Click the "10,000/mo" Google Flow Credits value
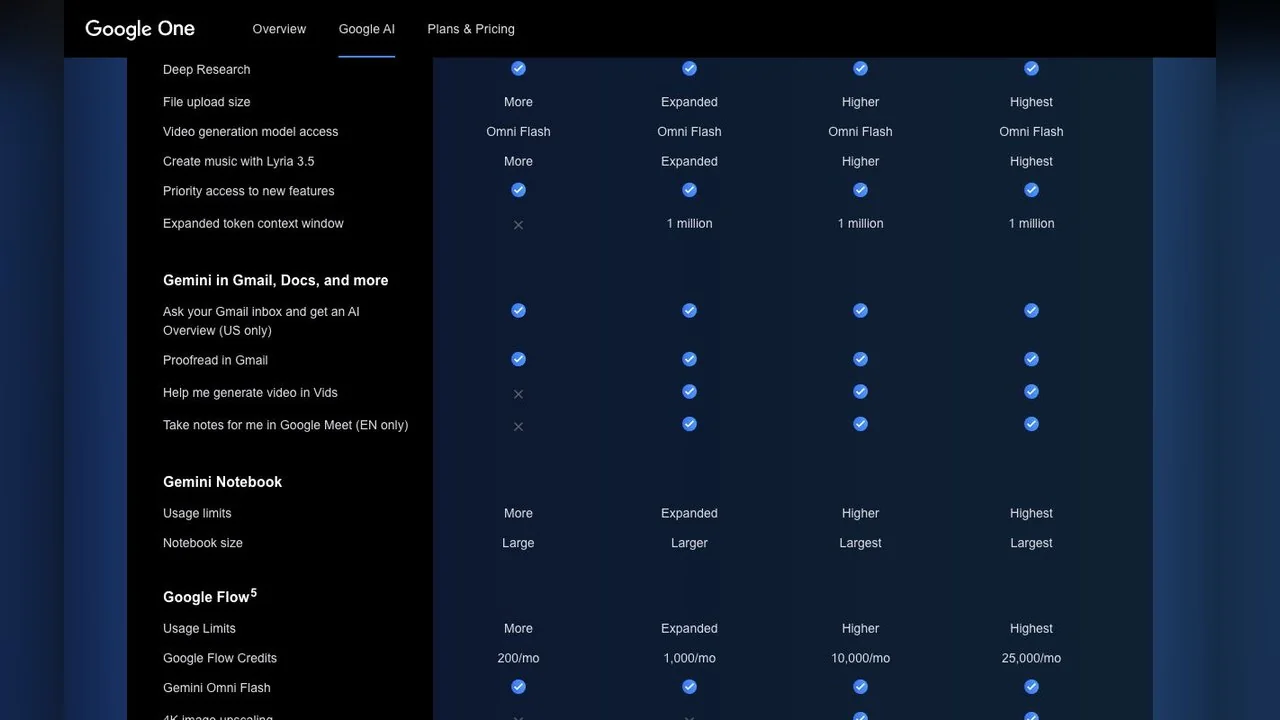The width and height of the screenshot is (1280, 720). [x=860, y=658]
